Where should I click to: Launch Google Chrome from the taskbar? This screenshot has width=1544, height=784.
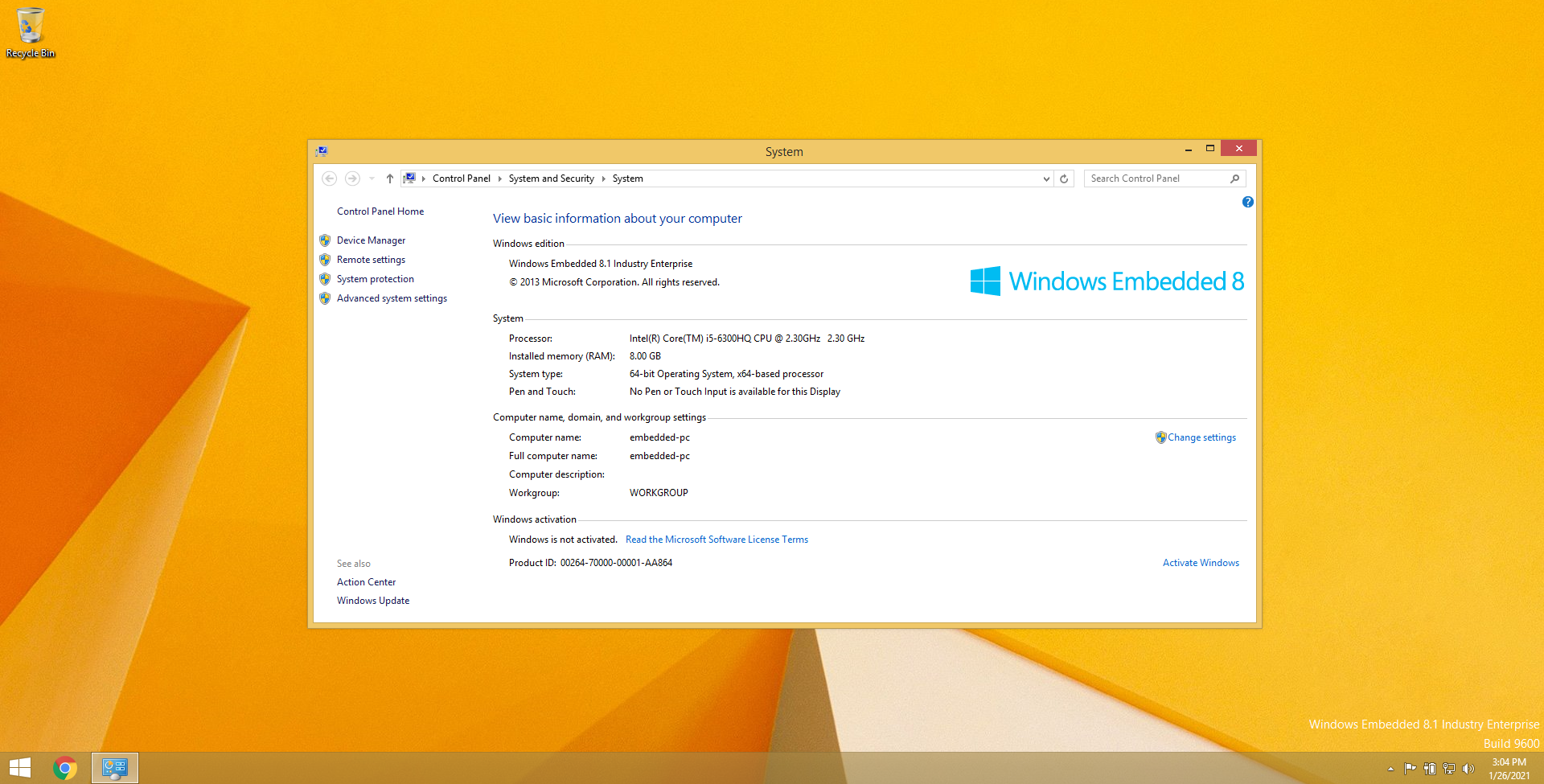65,768
